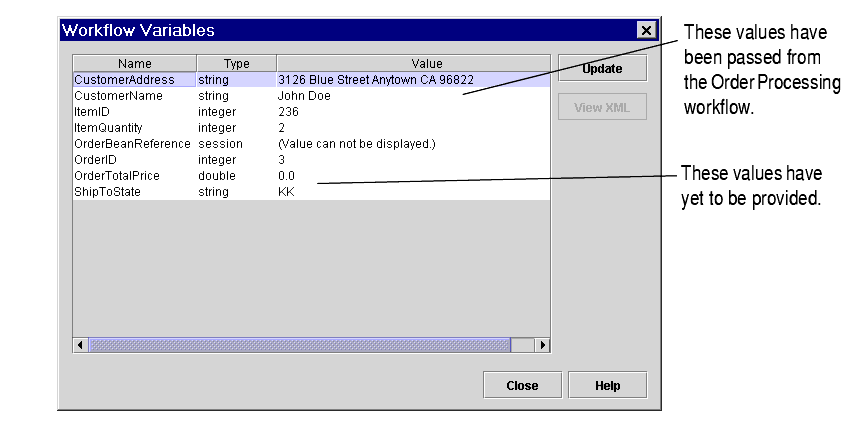Click the left scroll arrow of the horizontal scrollbar
This screenshot has height=428, width=864.
(x=80, y=345)
